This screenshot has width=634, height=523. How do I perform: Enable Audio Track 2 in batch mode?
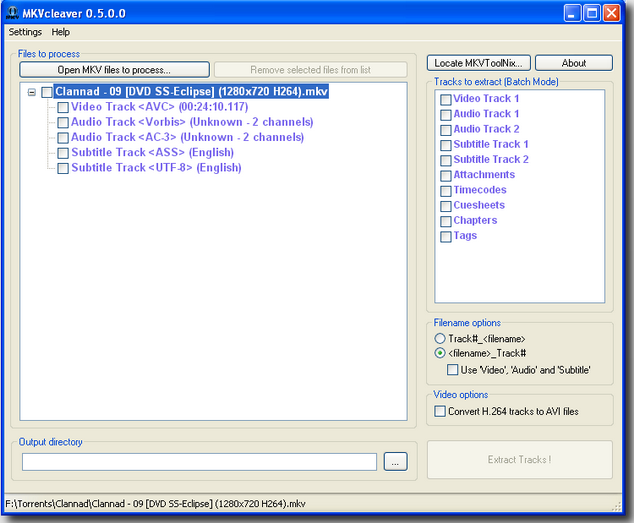coord(446,130)
